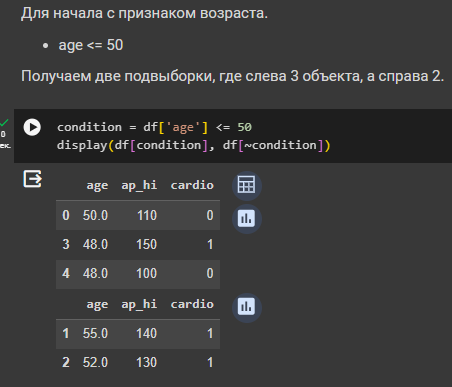
Task: Select the 'cardio' header in second table
Action: pos(192,304)
